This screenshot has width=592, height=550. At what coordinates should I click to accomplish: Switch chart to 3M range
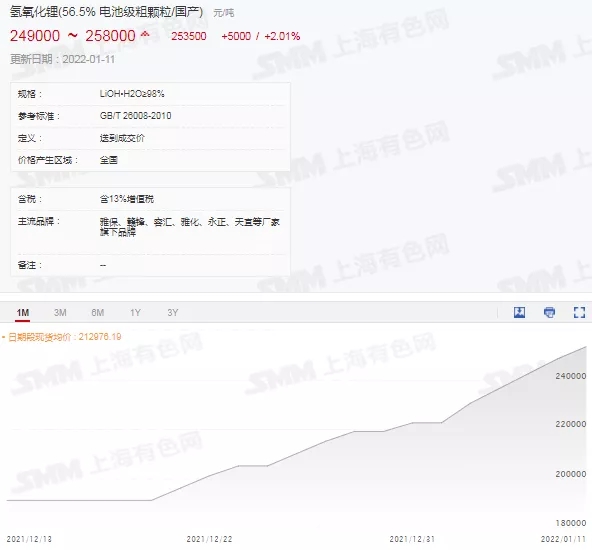point(60,313)
